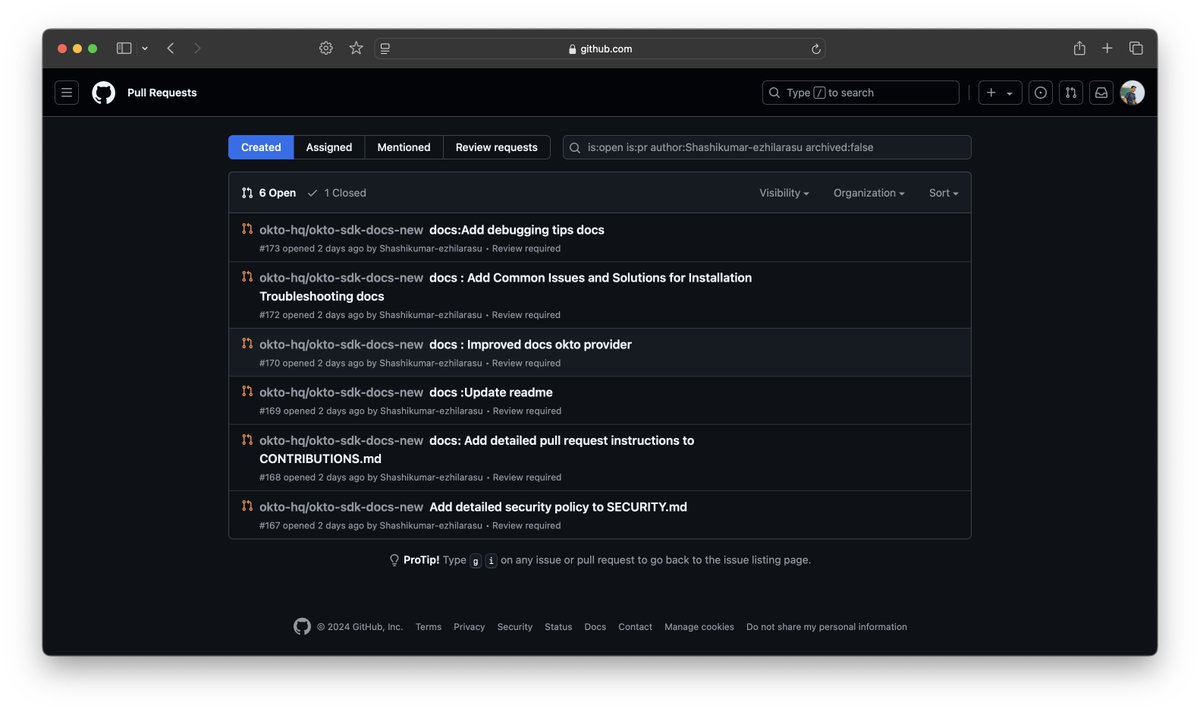
Task: Go forward with Safari forward arrow
Action: (197, 48)
